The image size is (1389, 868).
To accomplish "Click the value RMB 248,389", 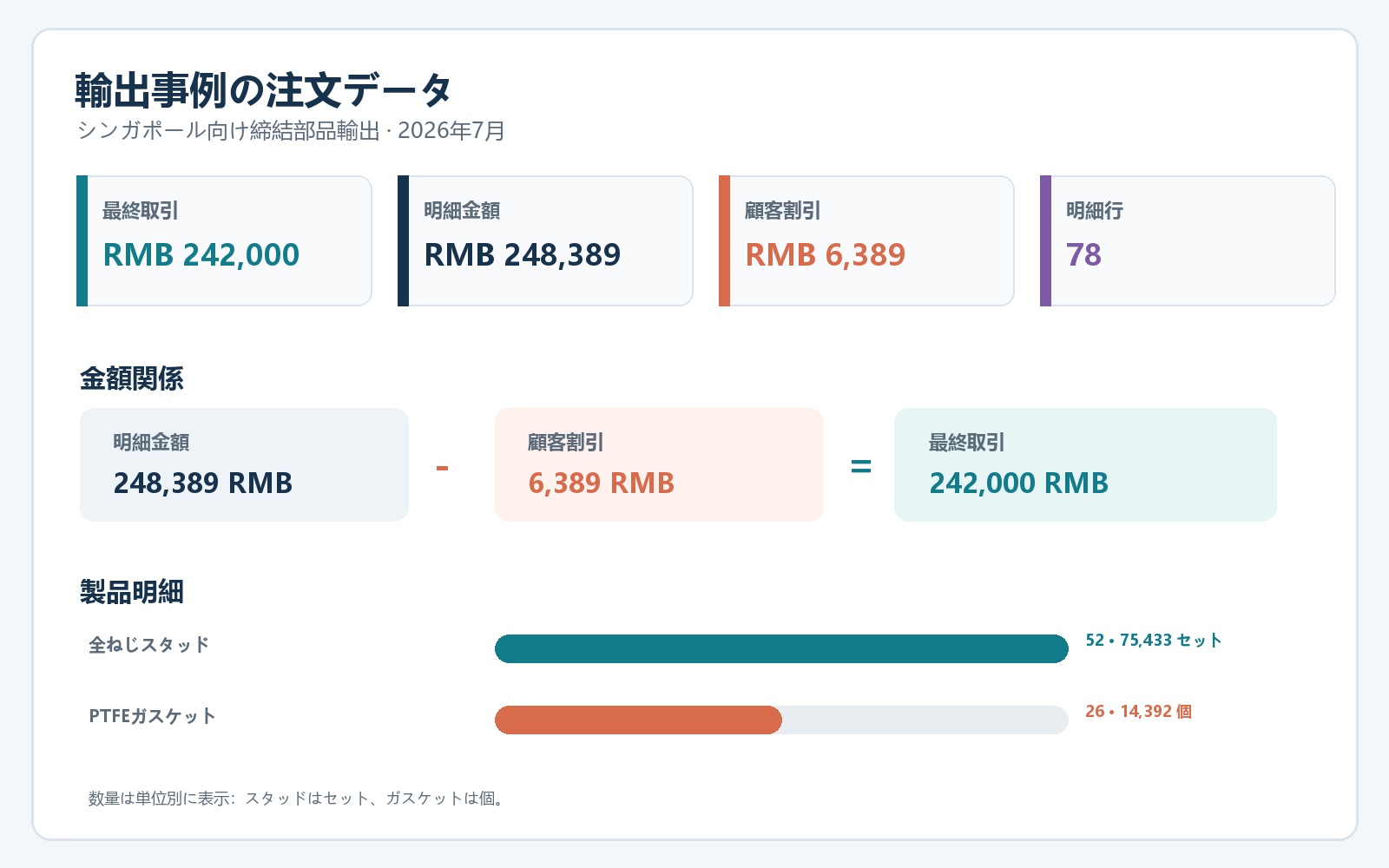I will click(523, 255).
